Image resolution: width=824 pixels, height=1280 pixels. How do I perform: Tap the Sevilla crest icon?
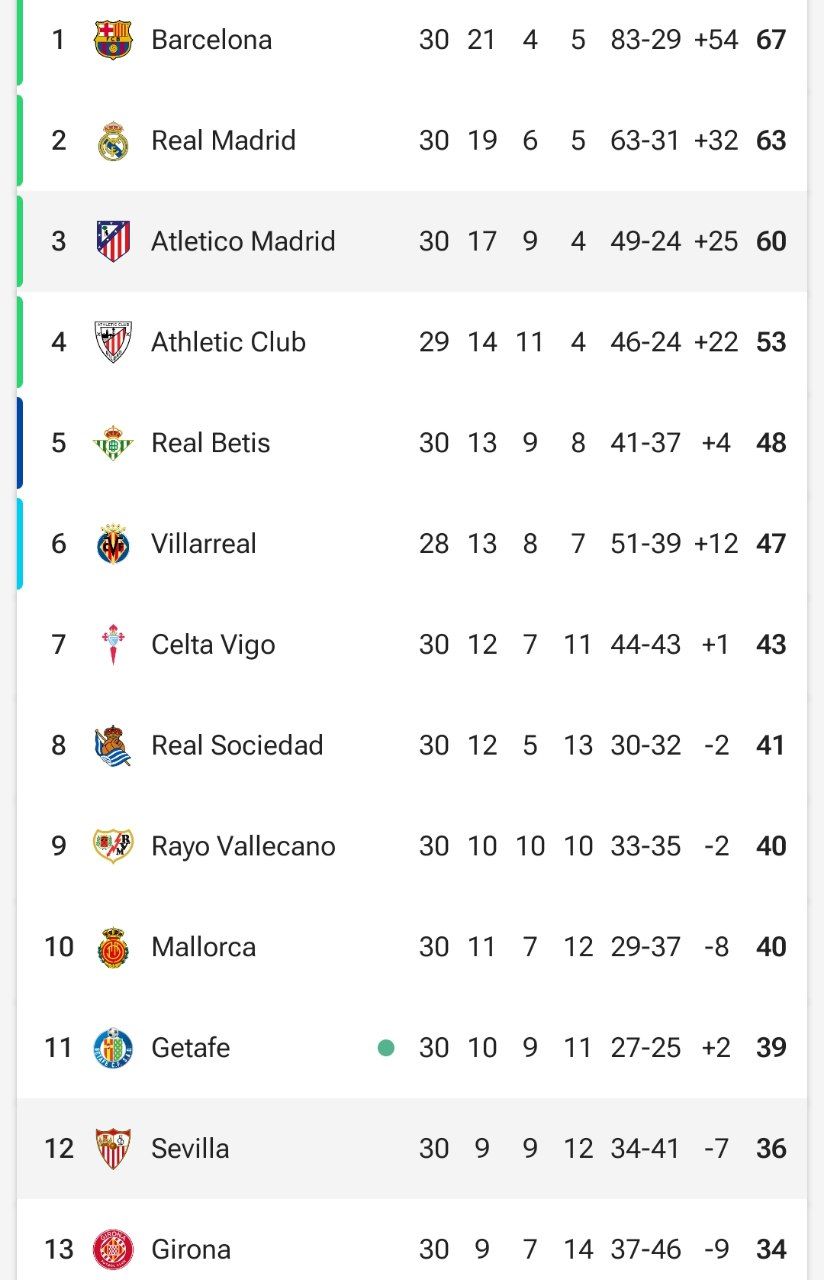113,1149
